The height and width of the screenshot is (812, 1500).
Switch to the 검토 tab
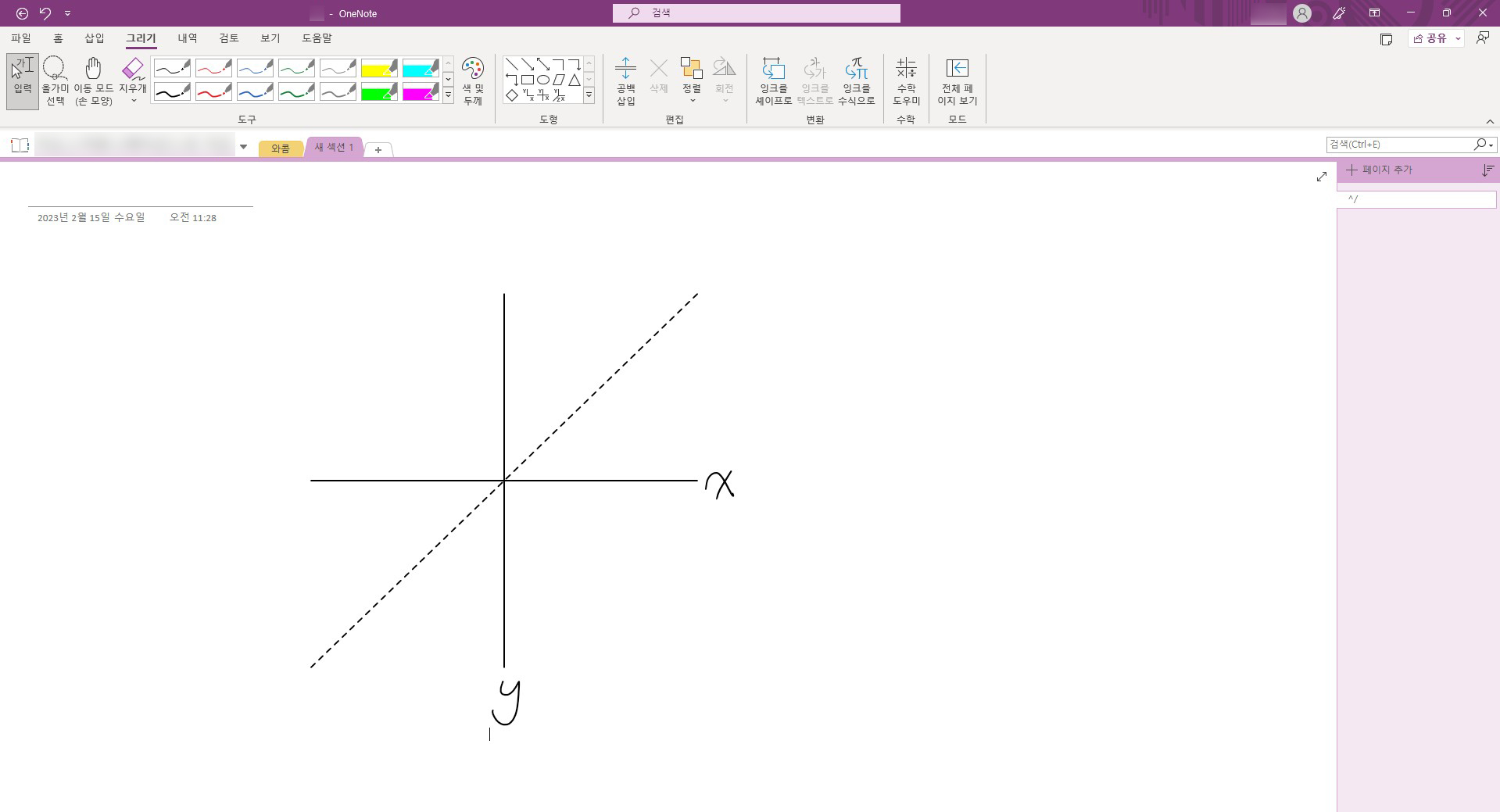pyautogui.click(x=229, y=38)
